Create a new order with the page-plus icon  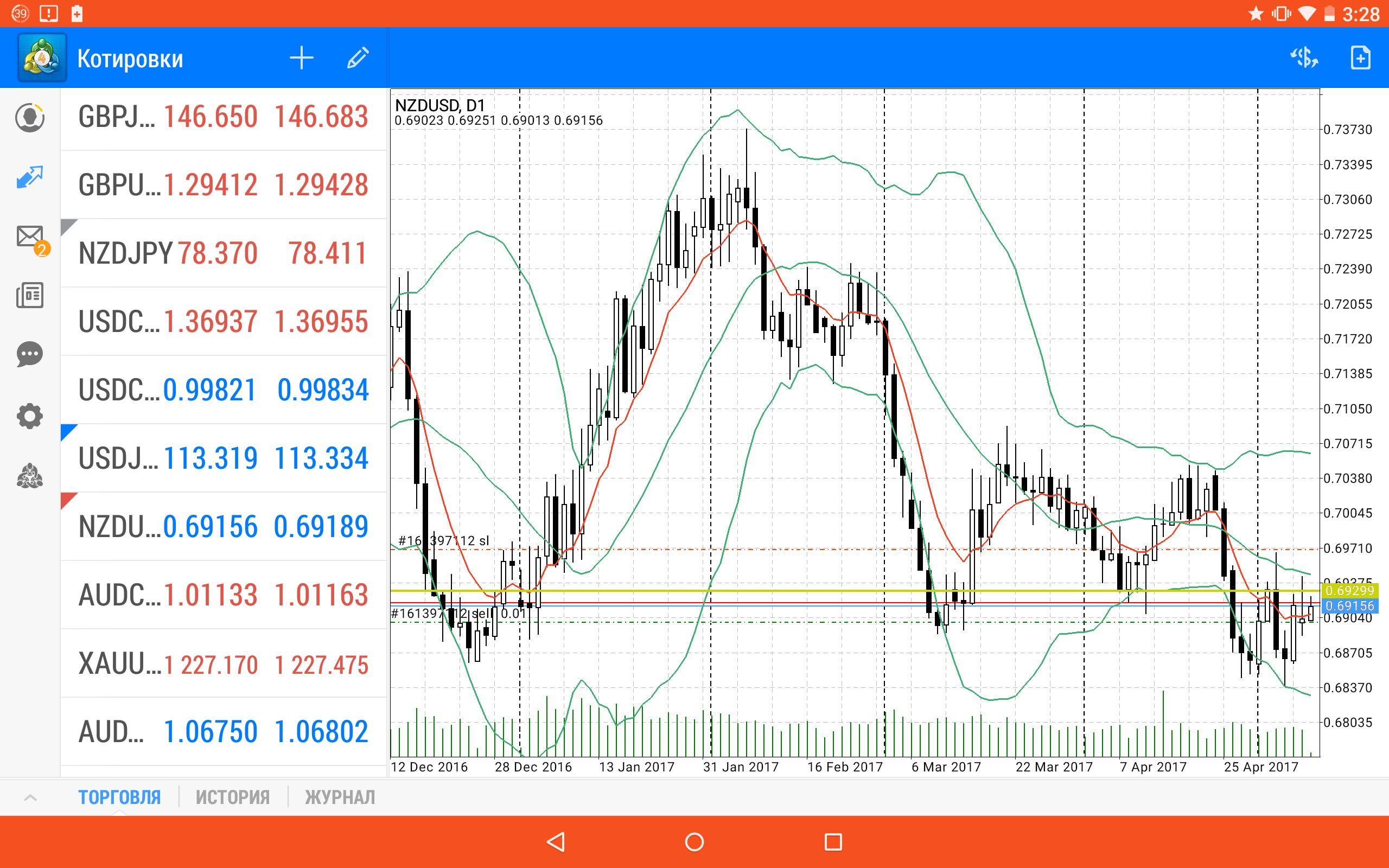(1360, 58)
